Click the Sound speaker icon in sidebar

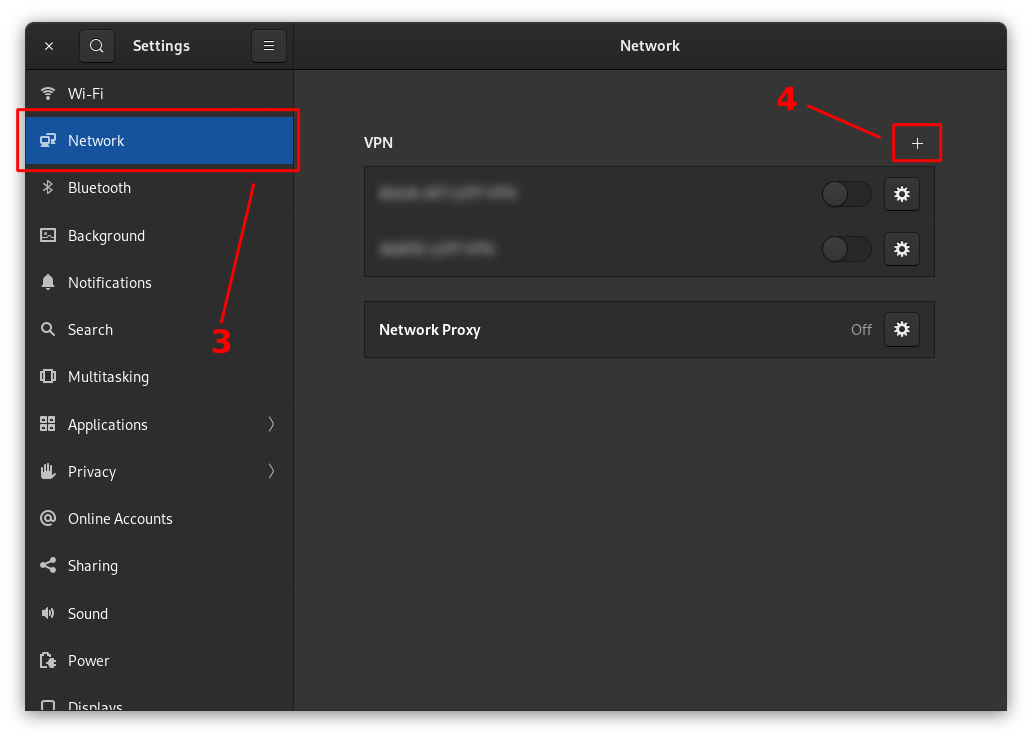[x=48, y=613]
